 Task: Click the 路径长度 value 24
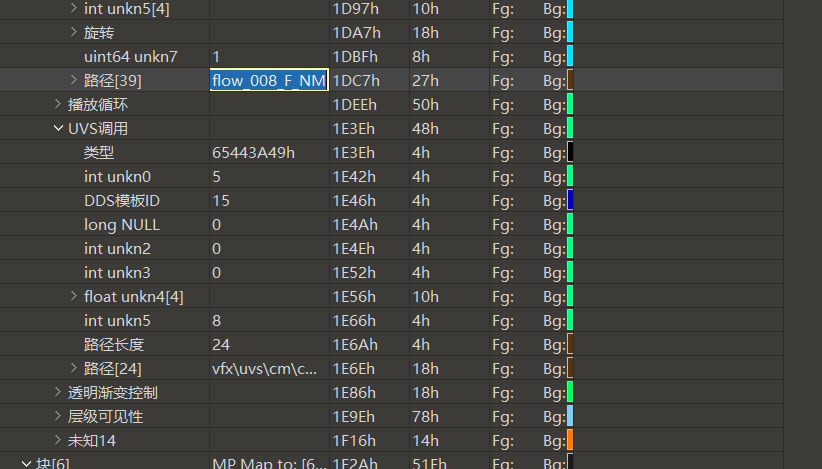pyautogui.click(x=221, y=344)
